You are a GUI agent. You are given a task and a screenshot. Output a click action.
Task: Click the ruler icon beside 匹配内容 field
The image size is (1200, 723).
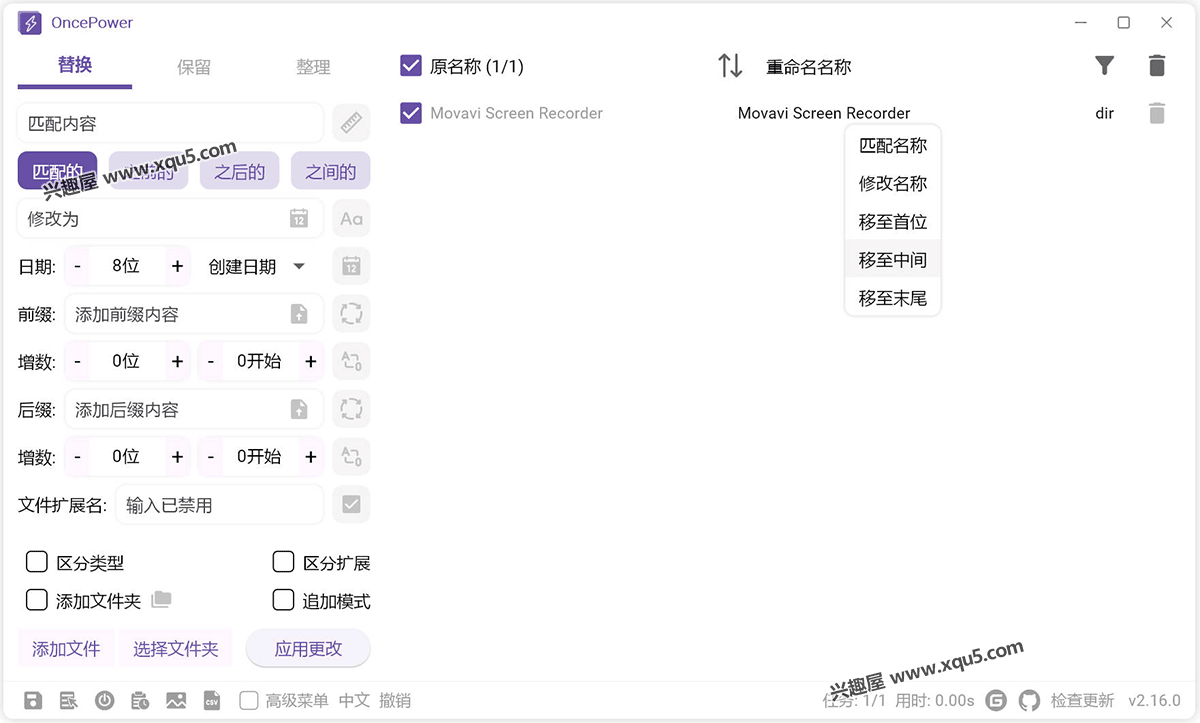(351, 123)
